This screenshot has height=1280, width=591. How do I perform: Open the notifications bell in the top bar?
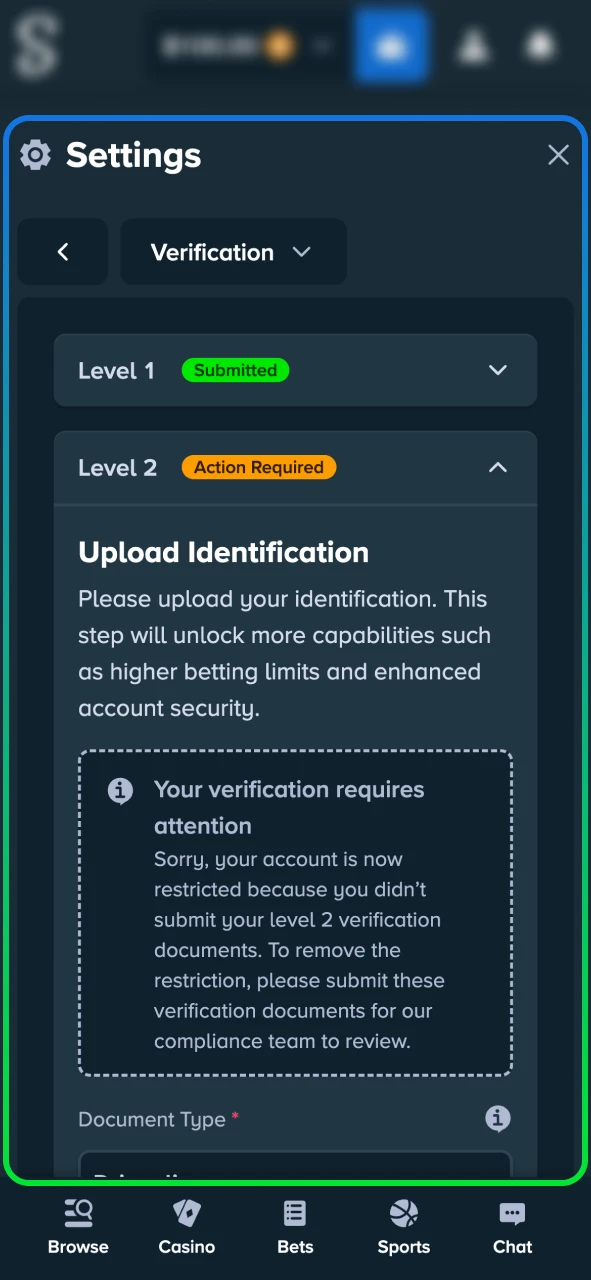coord(541,45)
